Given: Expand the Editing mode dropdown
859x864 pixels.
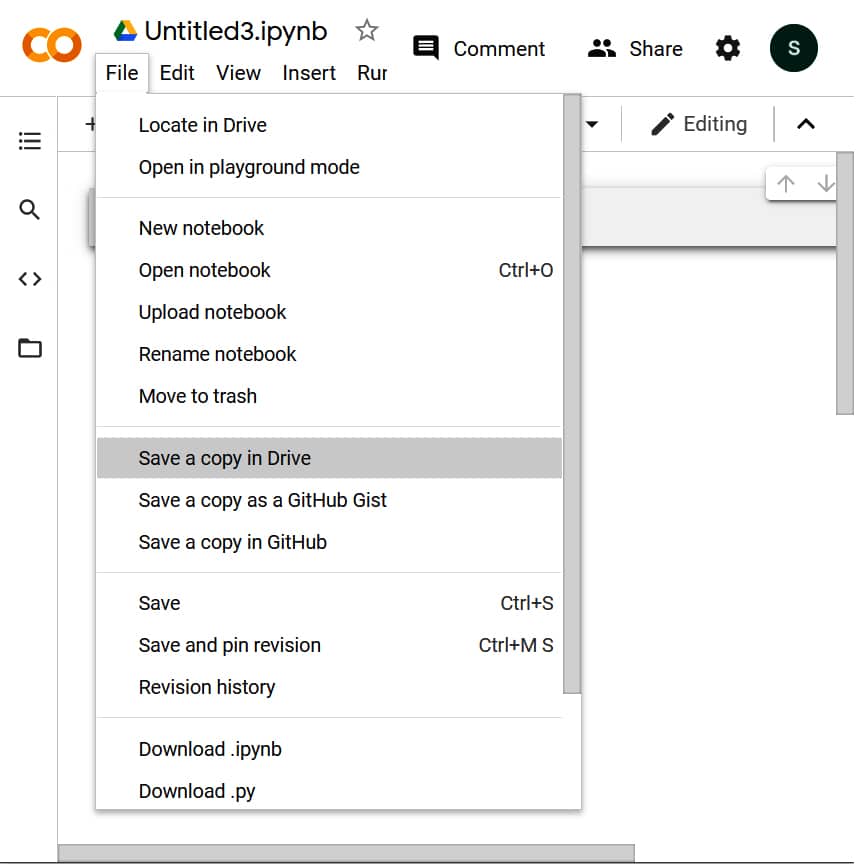Looking at the screenshot, I should click(699, 124).
